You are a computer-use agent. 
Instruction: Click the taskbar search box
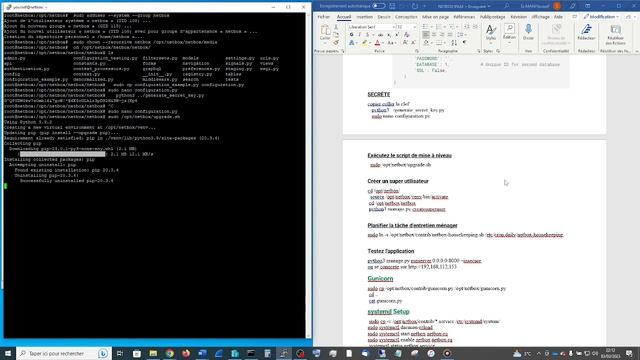pos(64,353)
